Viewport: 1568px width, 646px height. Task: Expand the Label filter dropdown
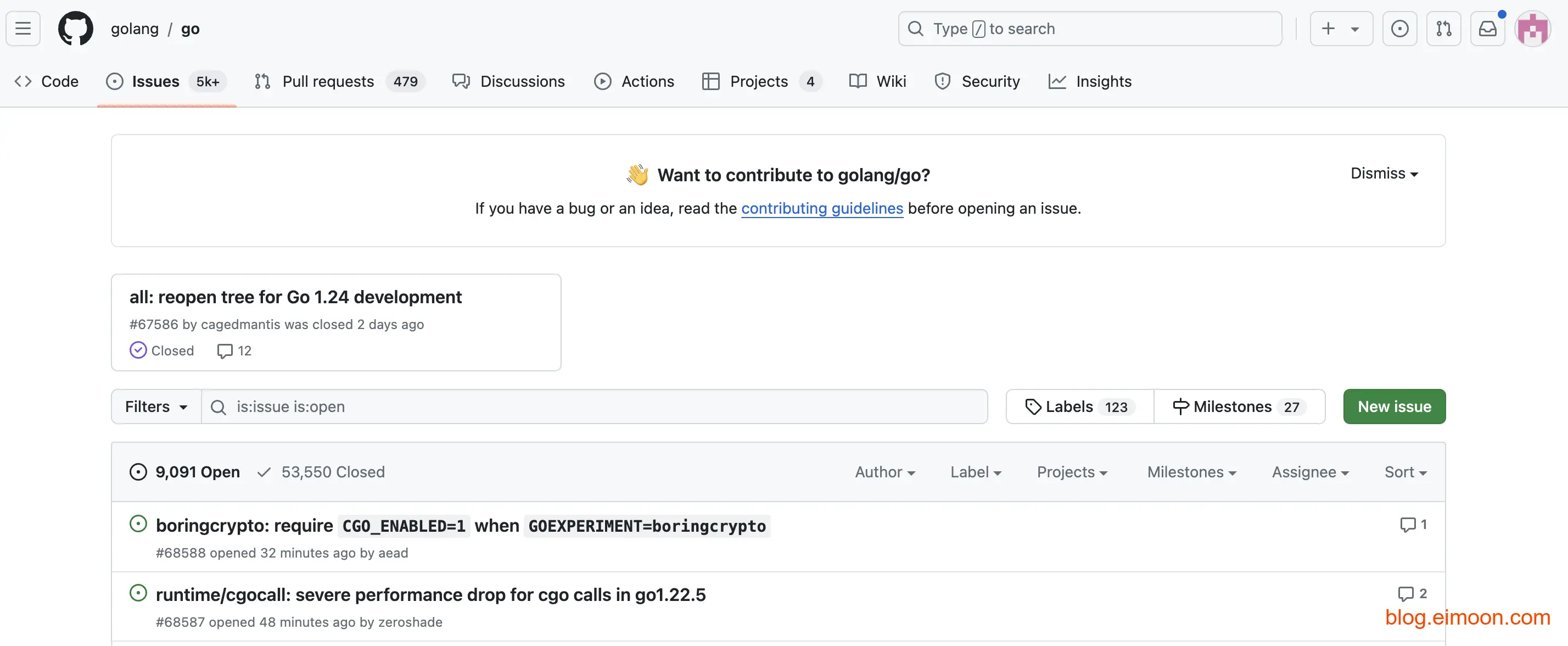pos(975,472)
